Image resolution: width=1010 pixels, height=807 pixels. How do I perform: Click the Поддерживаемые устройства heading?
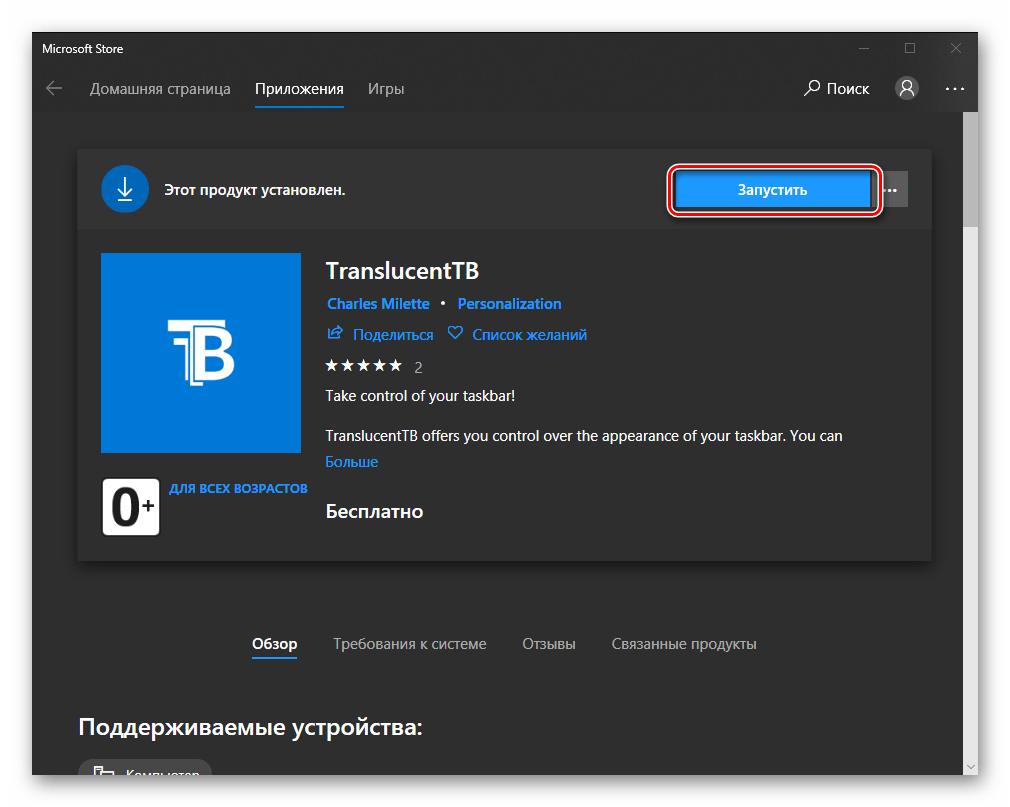(250, 727)
